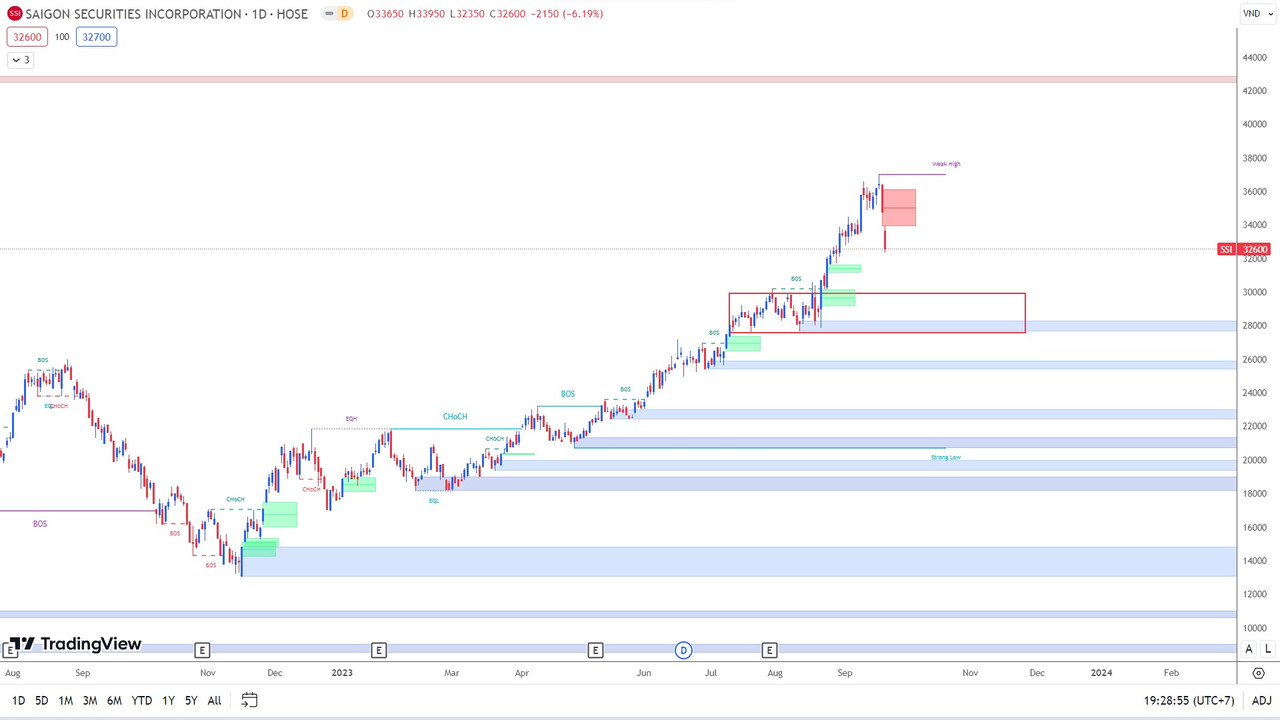Click the high price value H33950

(x=428, y=14)
